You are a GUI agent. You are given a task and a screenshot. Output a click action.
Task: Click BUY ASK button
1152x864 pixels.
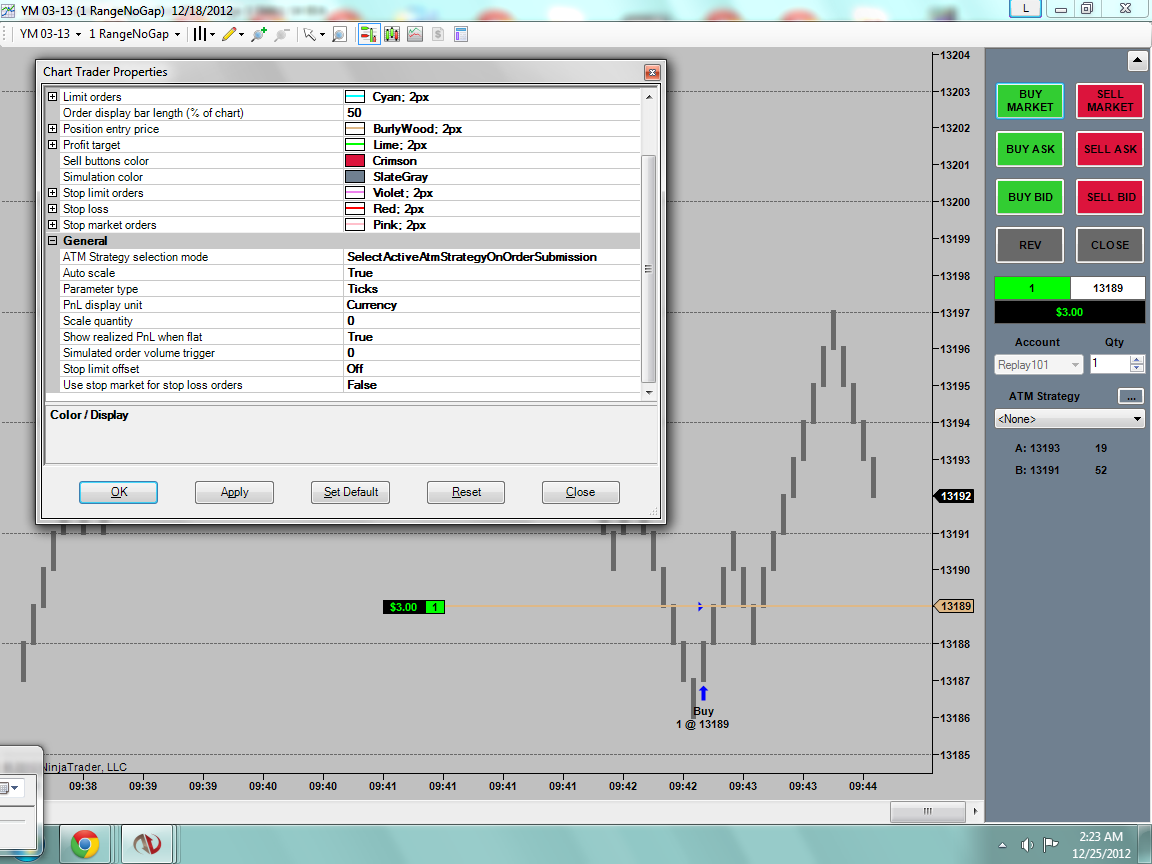[1030, 149]
